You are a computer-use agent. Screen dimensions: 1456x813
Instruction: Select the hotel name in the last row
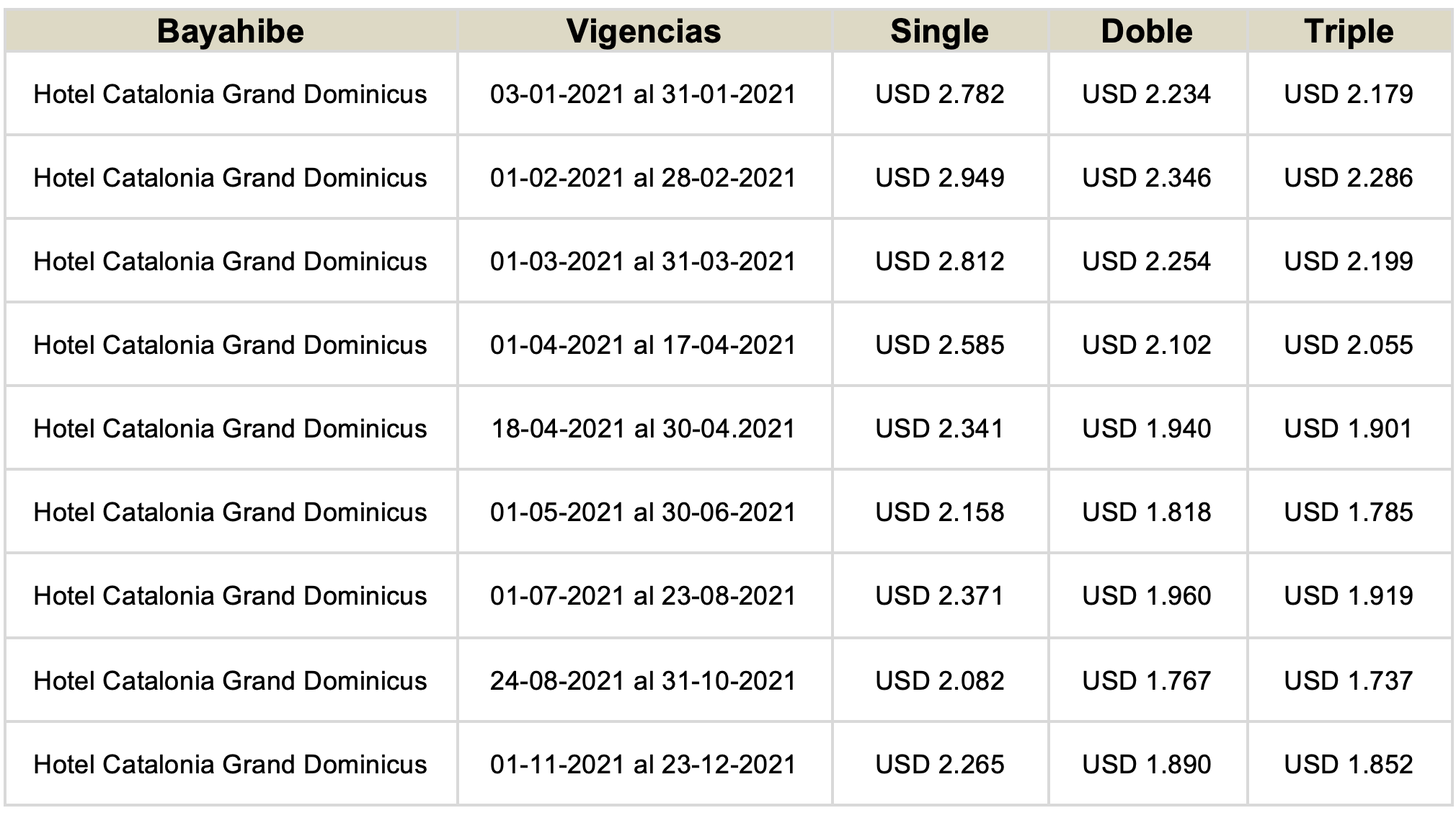coord(231,765)
